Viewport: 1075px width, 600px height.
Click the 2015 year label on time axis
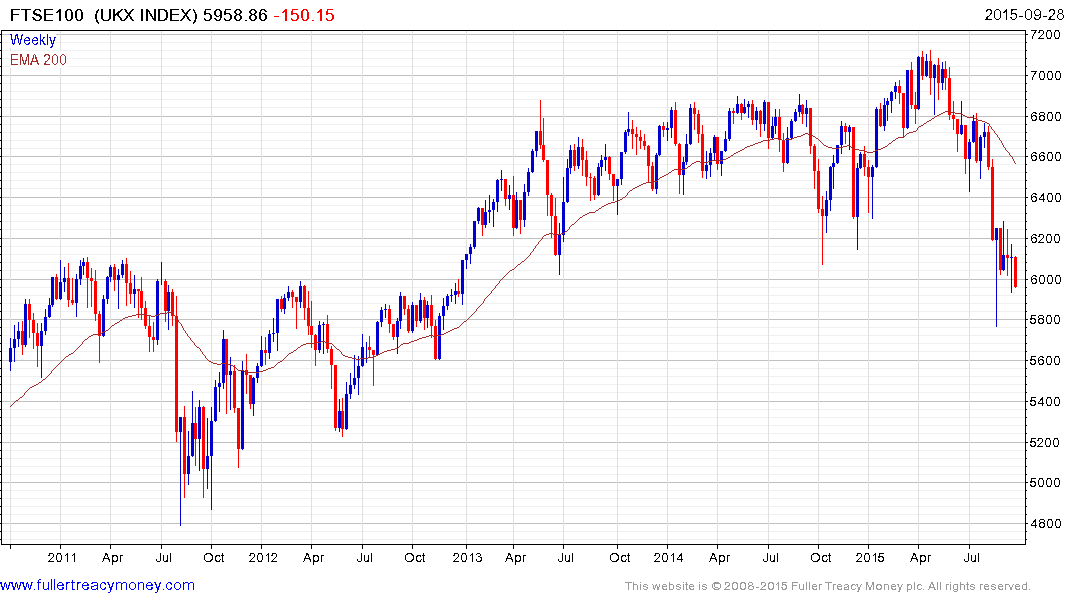pyautogui.click(x=870, y=557)
